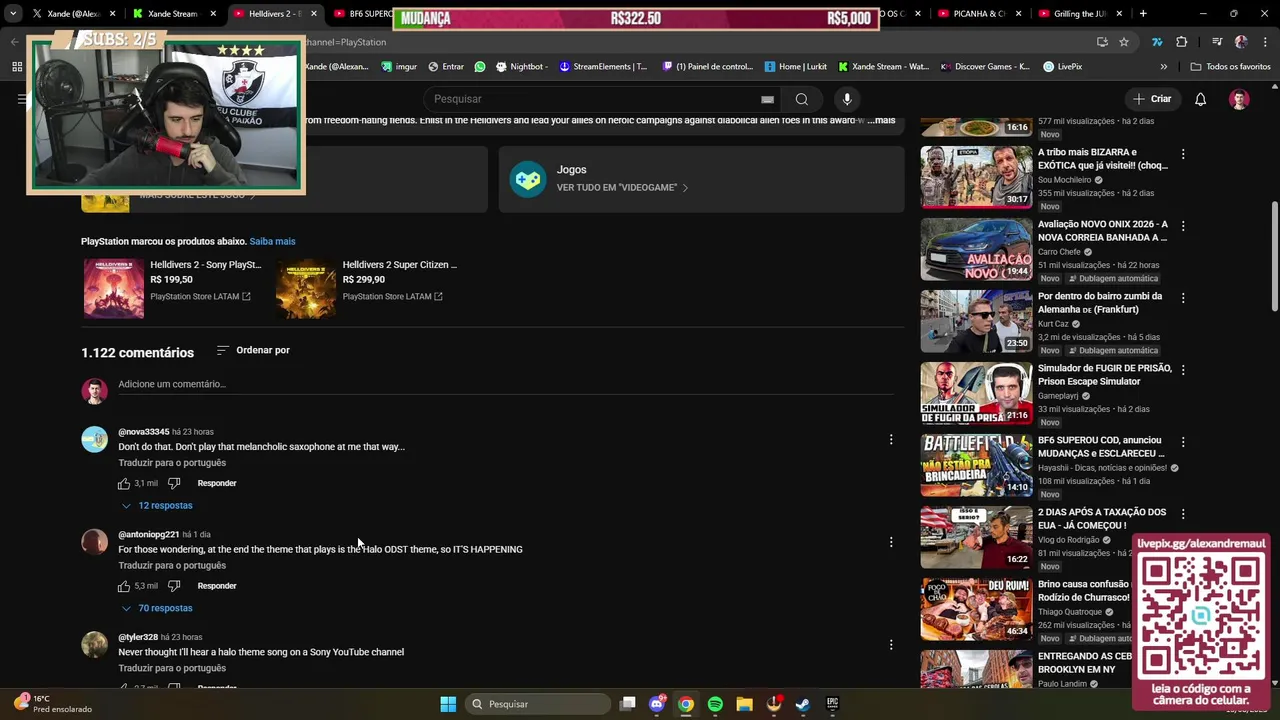Viewport: 1280px width, 720px height.
Task: Play the Avaliação NOVO ONIX 2026 thumbnail
Action: pos(976,249)
